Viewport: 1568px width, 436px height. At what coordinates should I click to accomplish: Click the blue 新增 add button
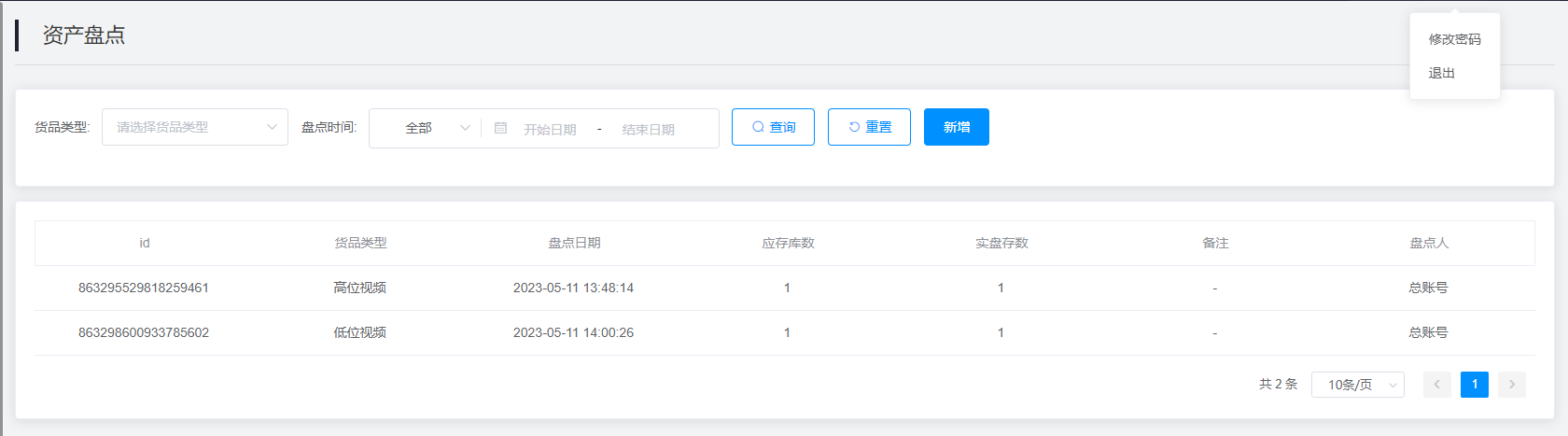point(956,127)
